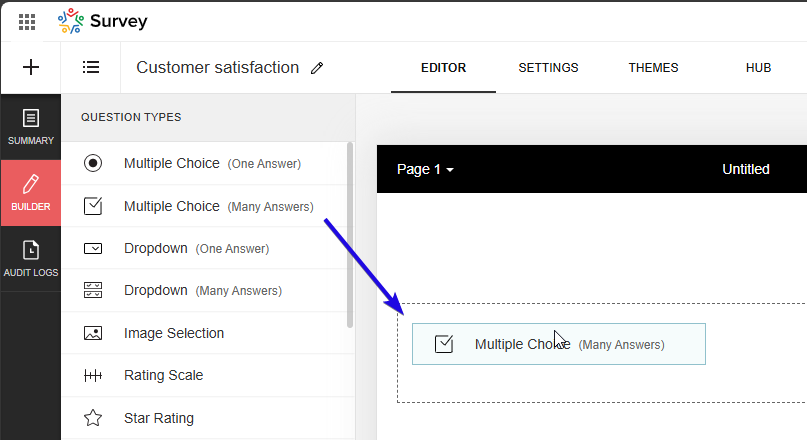Select the Builder sidebar icon
This screenshot has width=807, height=440.
click(x=31, y=193)
